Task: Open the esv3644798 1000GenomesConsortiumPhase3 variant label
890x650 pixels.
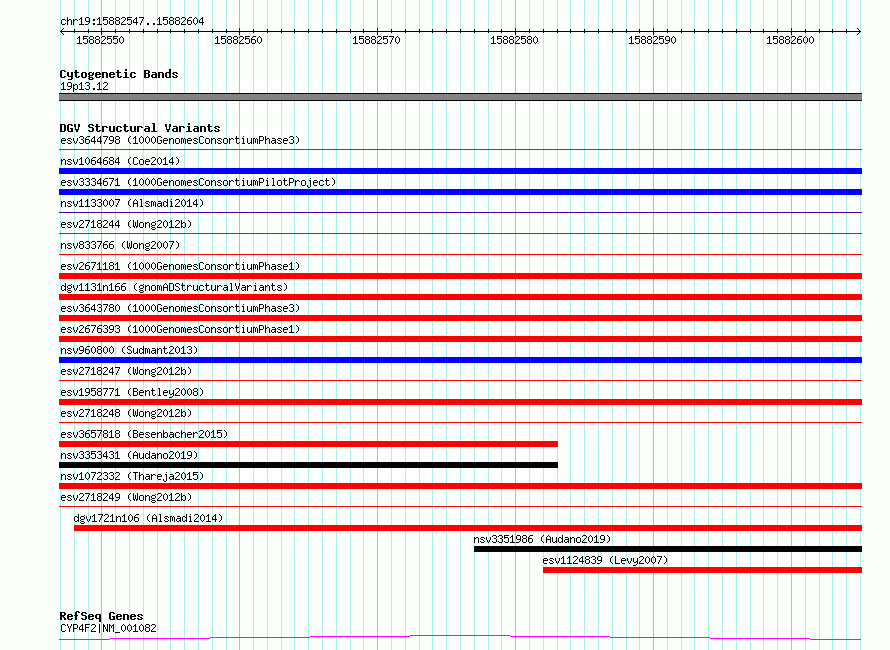Action: pos(180,140)
